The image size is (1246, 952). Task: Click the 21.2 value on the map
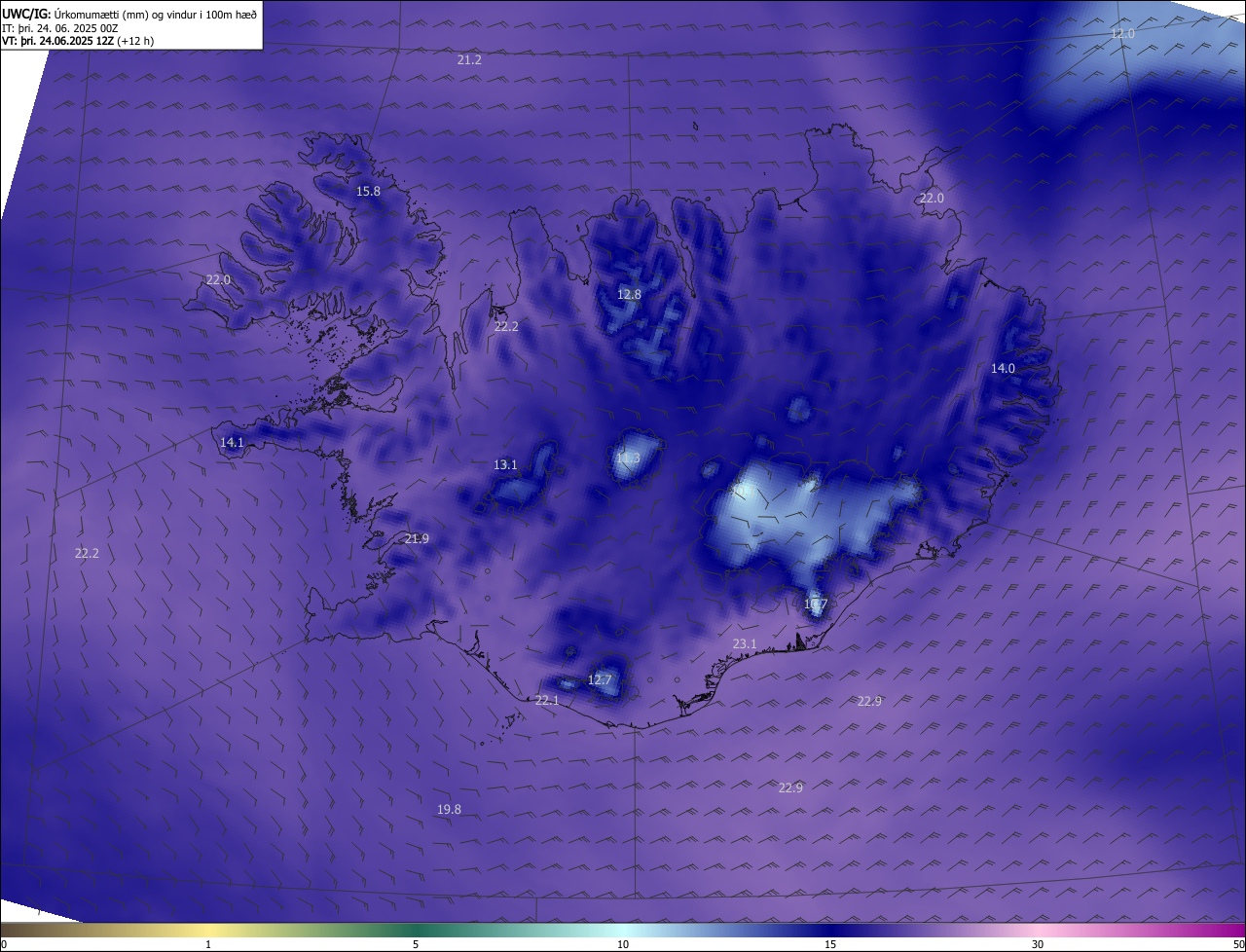tap(469, 60)
